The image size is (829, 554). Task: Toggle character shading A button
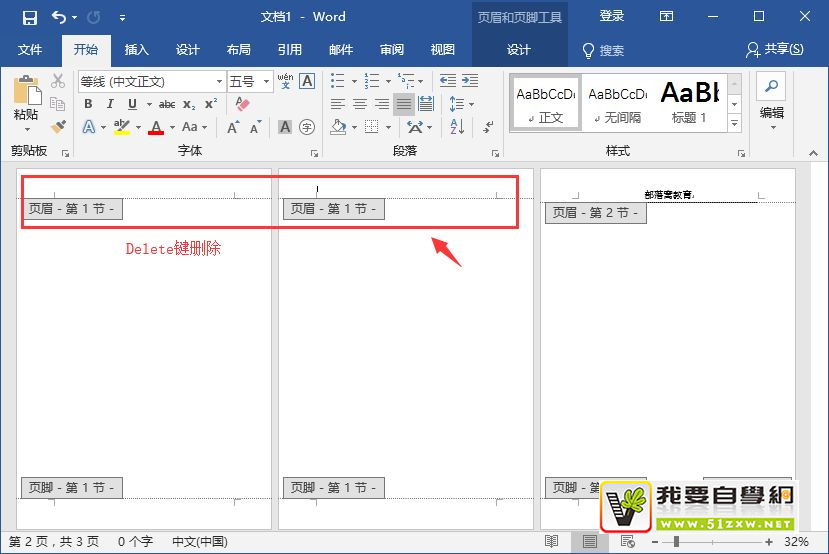[x=285, y=127]
